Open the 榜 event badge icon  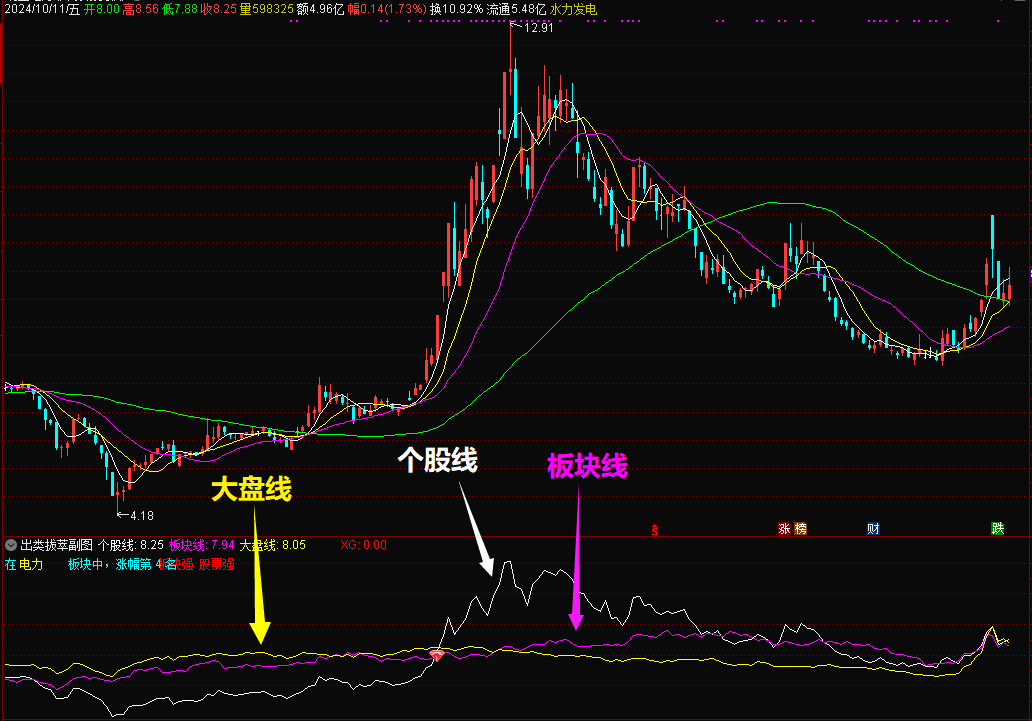pyautogui.click(x=800, y=529)
